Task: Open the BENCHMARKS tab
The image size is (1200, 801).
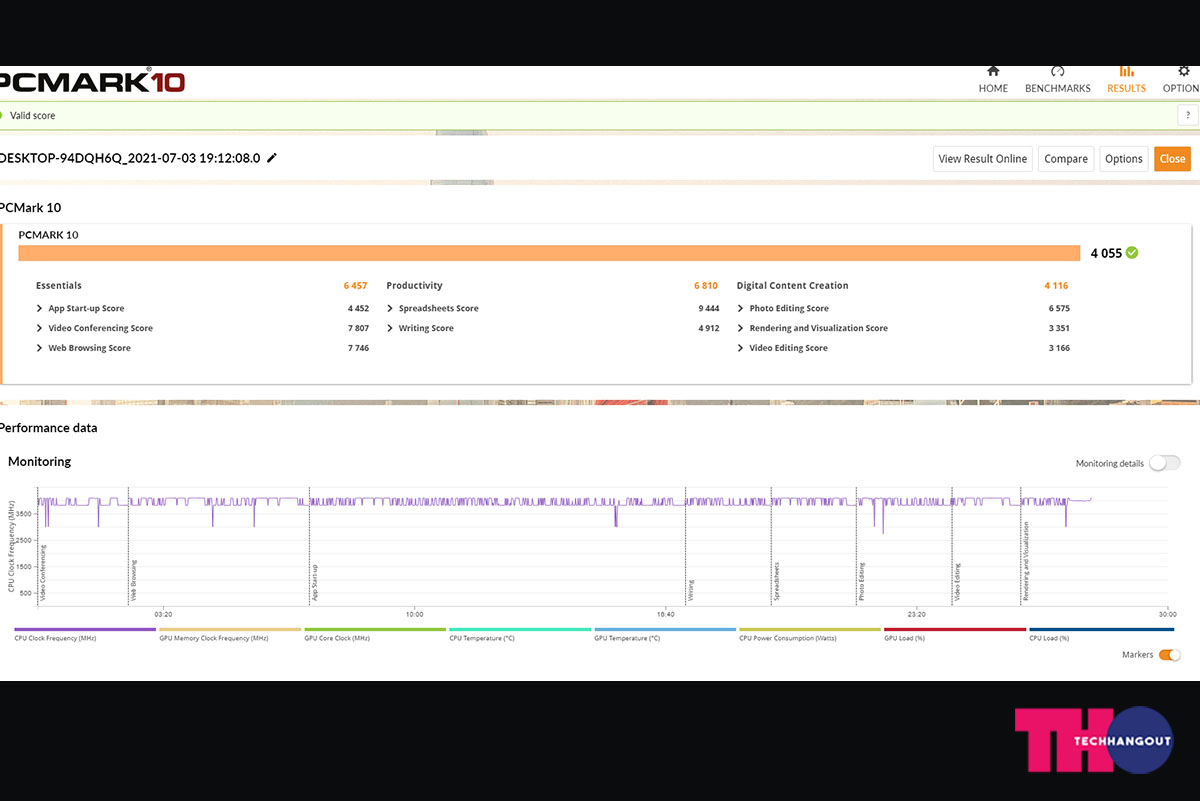Action: pyautogui.click(x=1058, y=80)
